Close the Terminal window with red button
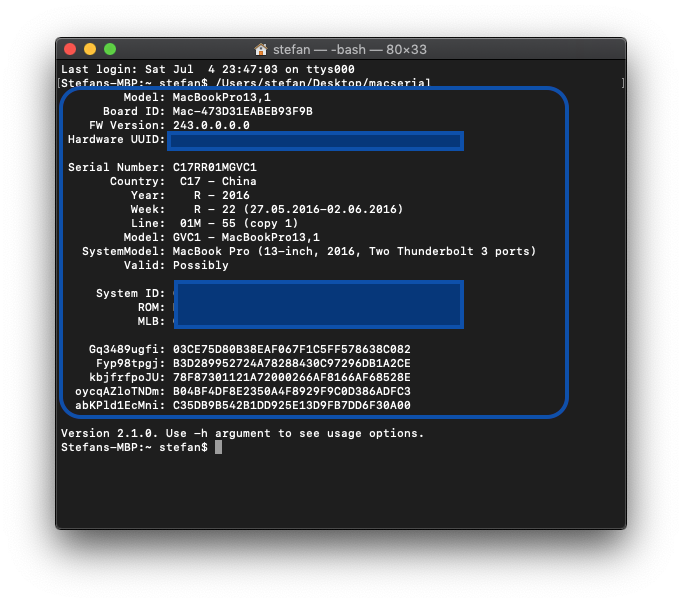The width and height of the screenshot is (682, 603). (x=70, y=49)
